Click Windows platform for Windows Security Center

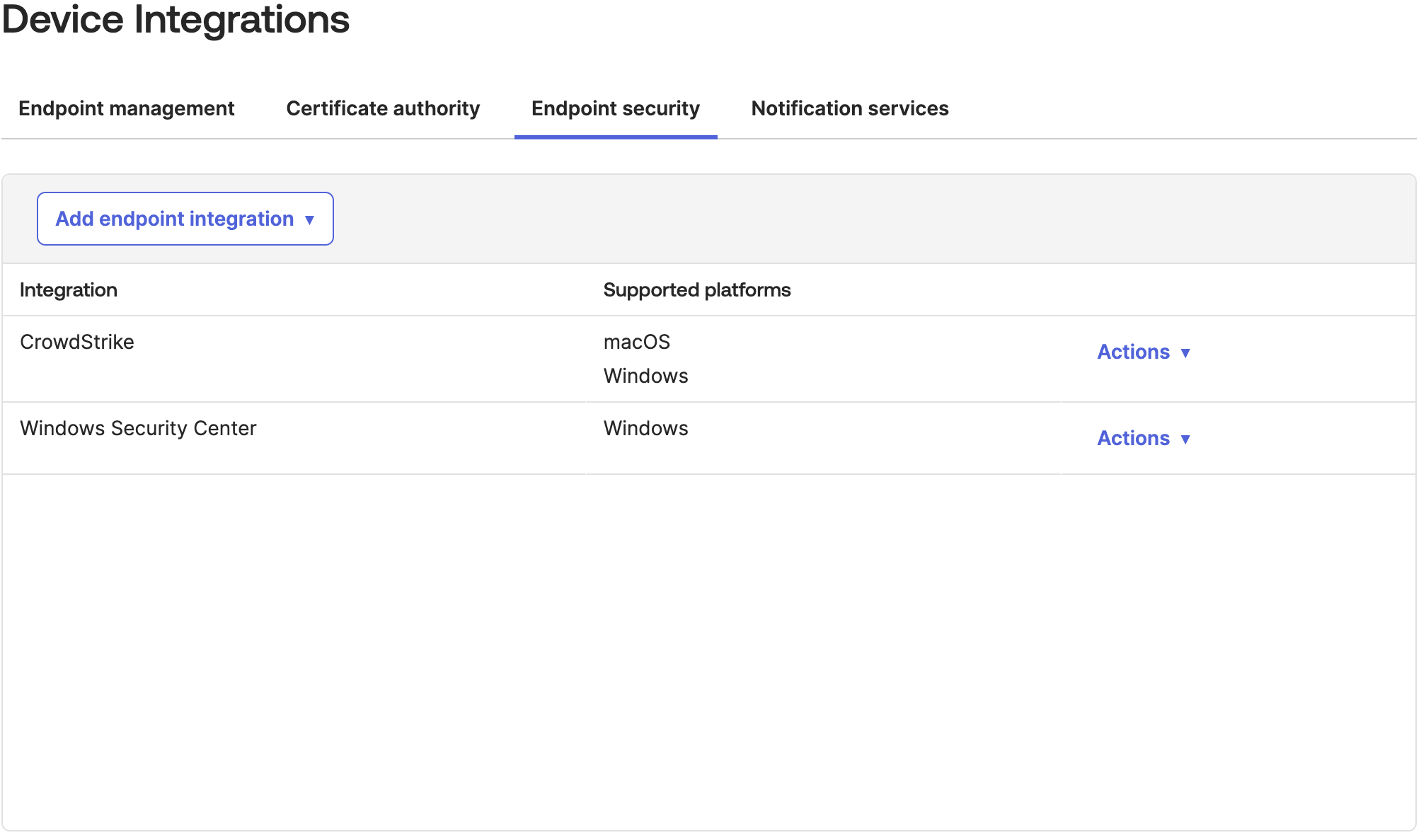(645, 428)
